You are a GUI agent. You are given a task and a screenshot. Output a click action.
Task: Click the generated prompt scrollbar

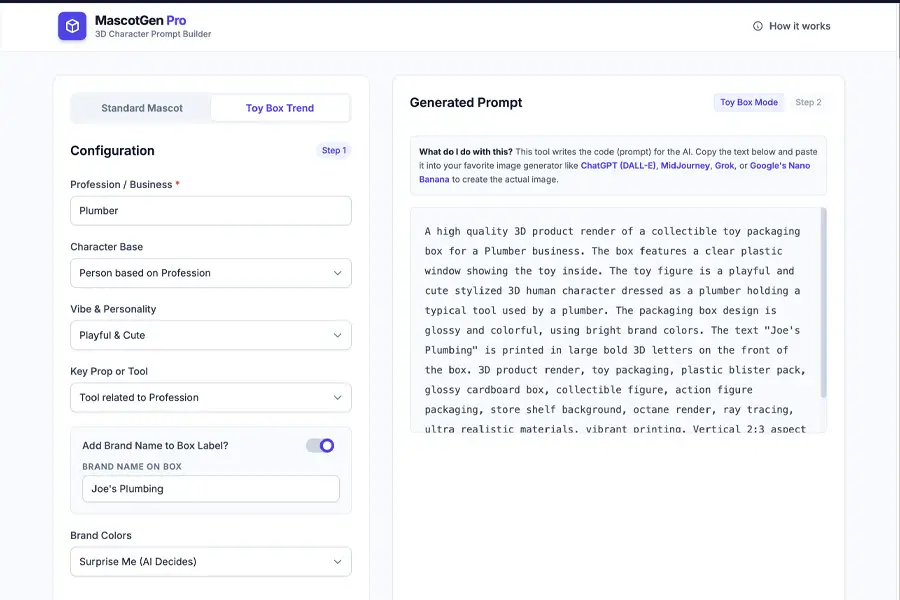tap(823, 290)
